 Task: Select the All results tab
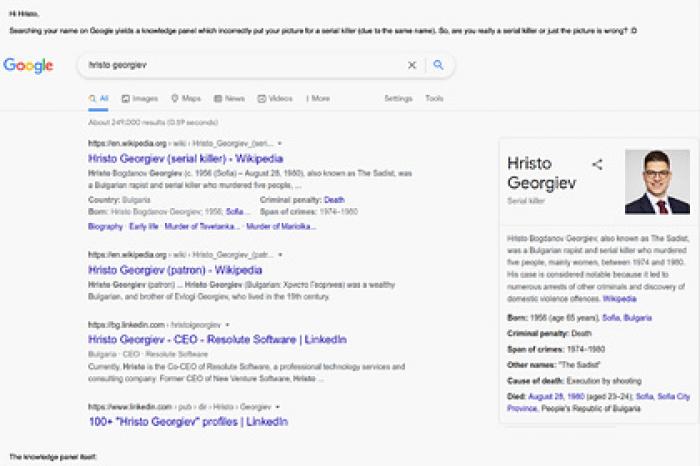click(x=99, y=99)
